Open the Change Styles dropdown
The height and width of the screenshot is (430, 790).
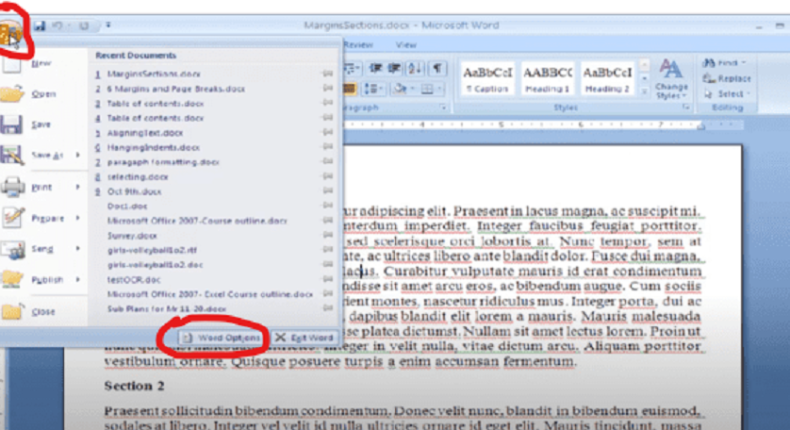point(671,80)
